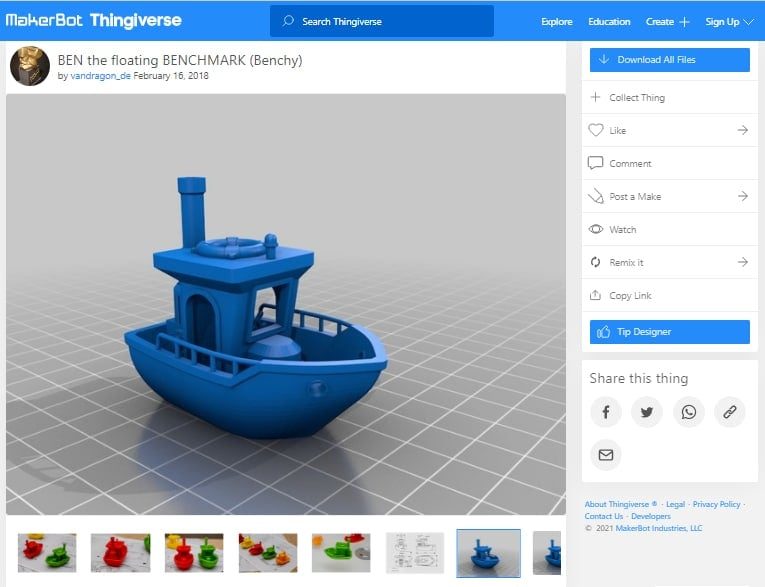Expand the Sign Up chevron
The width and height of the screenshot is (765, 587).
click(x=748, y=22)
